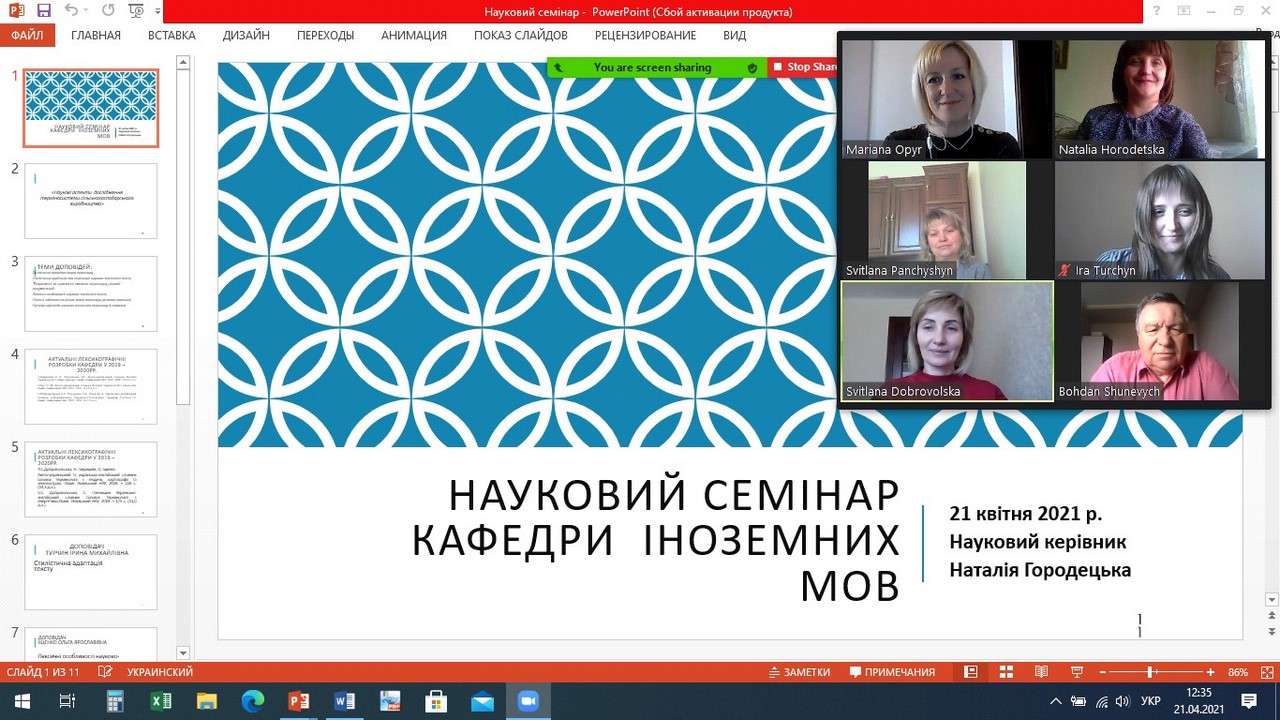Switch to Slide Sorter view

click(1006, 672)
